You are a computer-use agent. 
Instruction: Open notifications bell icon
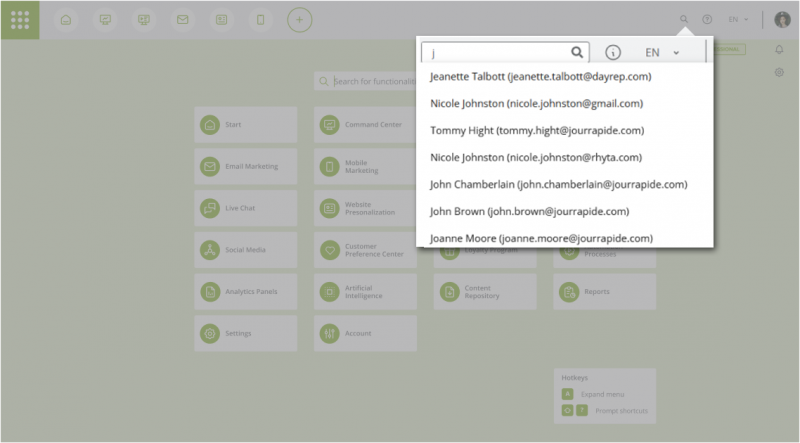pyautogui.click(x=779, y=50)
